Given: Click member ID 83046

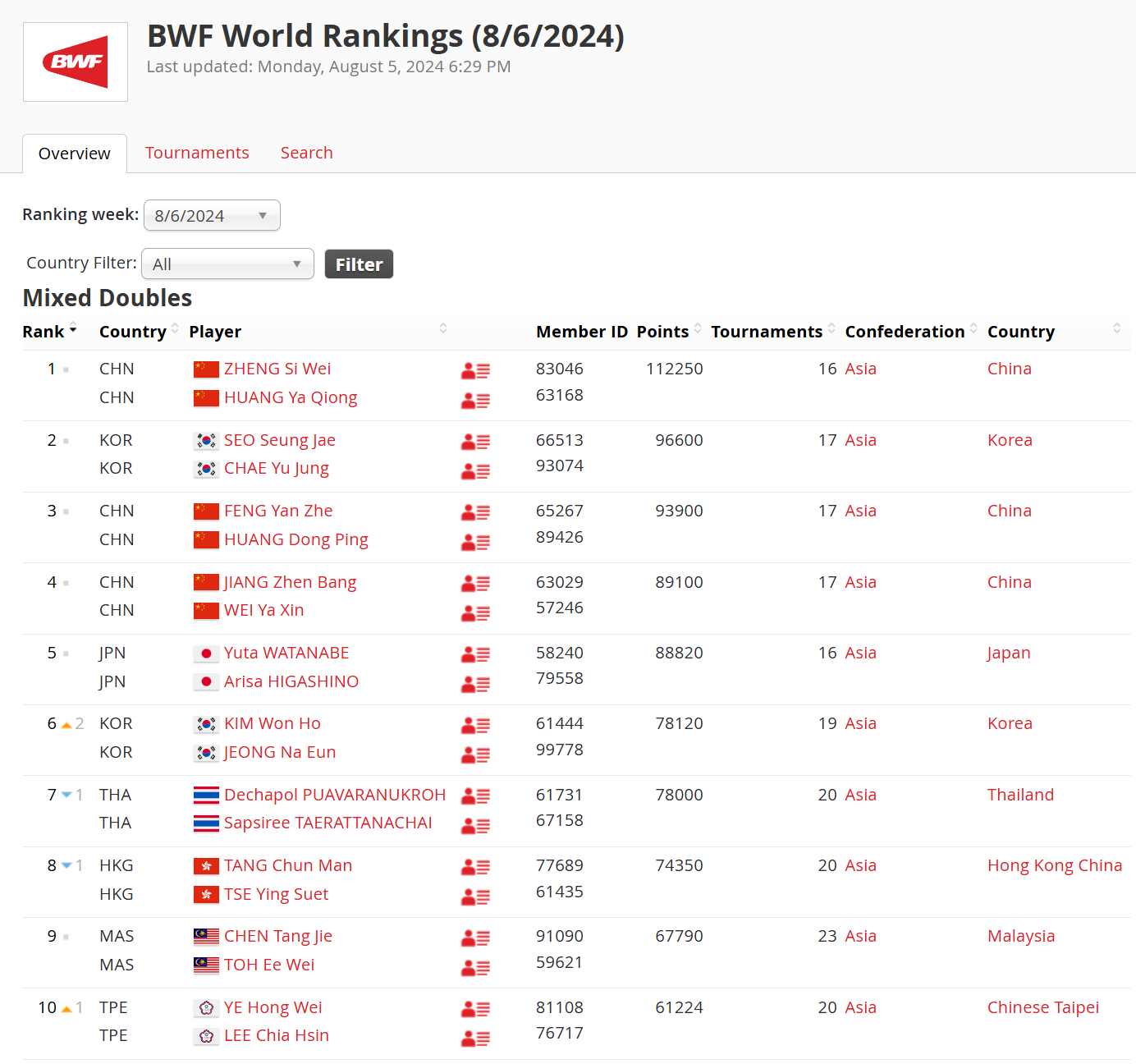Looking at the screenshot, I should 560,369.
